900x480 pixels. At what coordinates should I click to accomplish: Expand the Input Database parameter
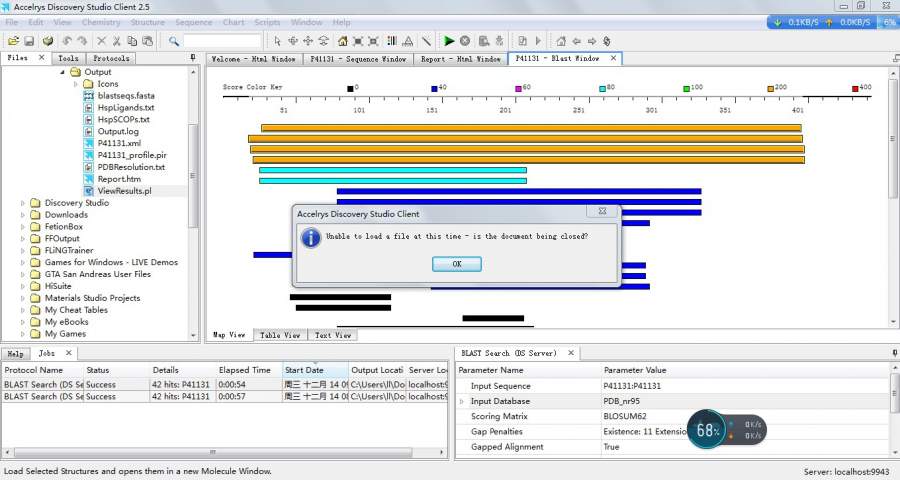tap(462, 401)
